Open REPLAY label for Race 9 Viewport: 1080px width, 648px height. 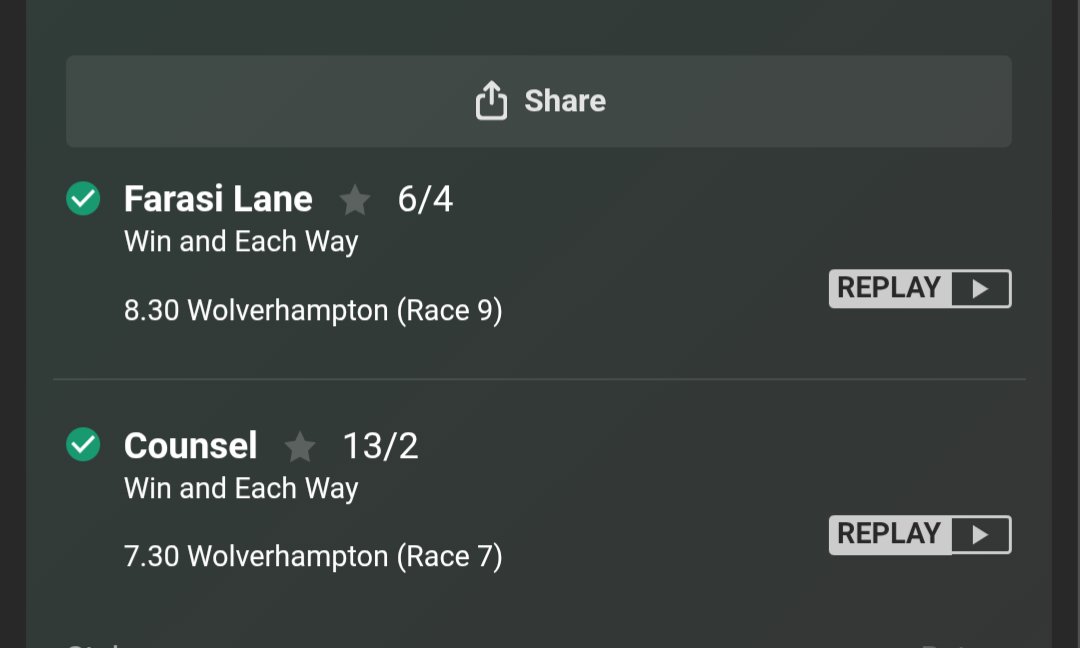tap(889, 288)
